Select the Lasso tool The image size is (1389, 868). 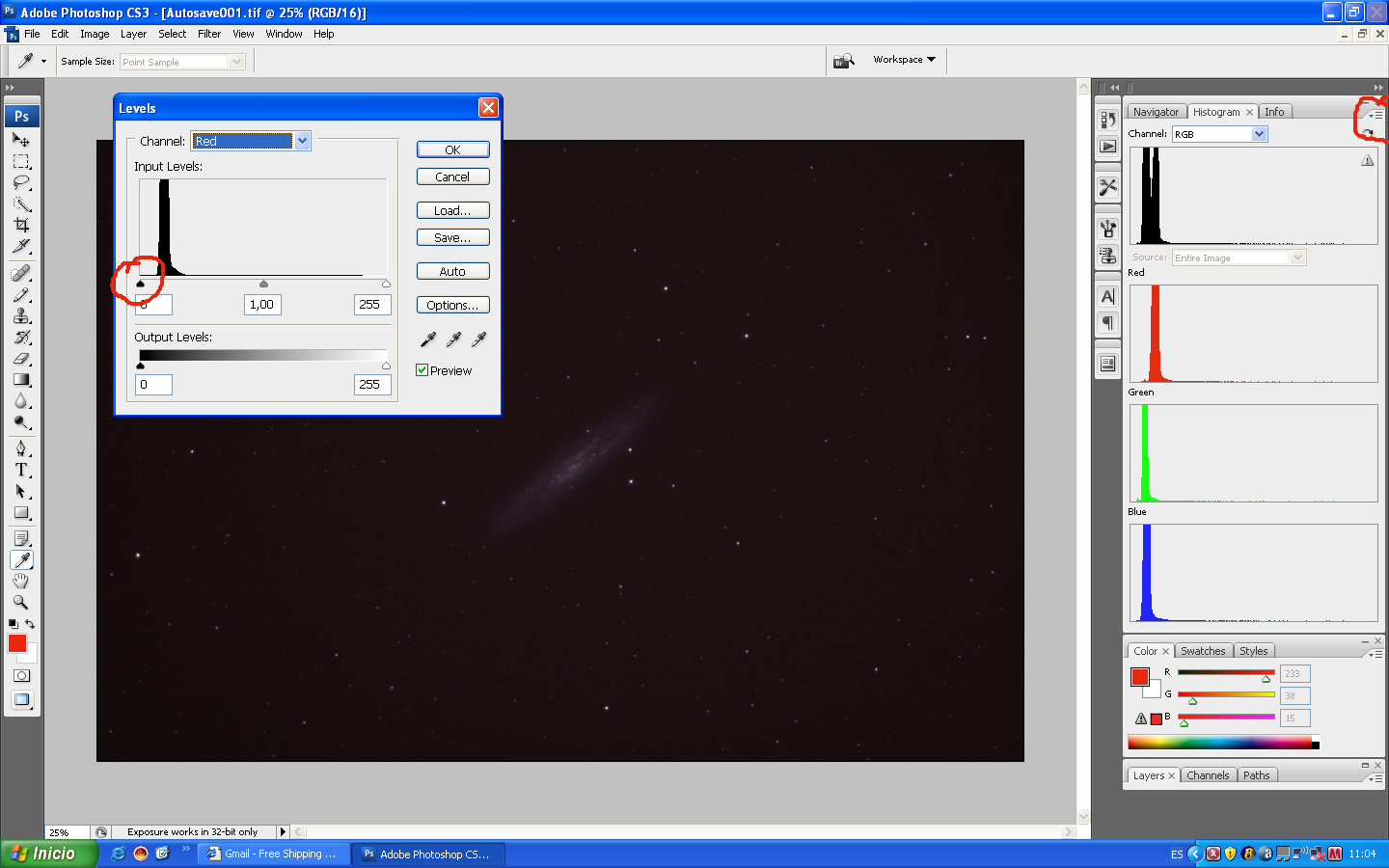pos(21,182)
